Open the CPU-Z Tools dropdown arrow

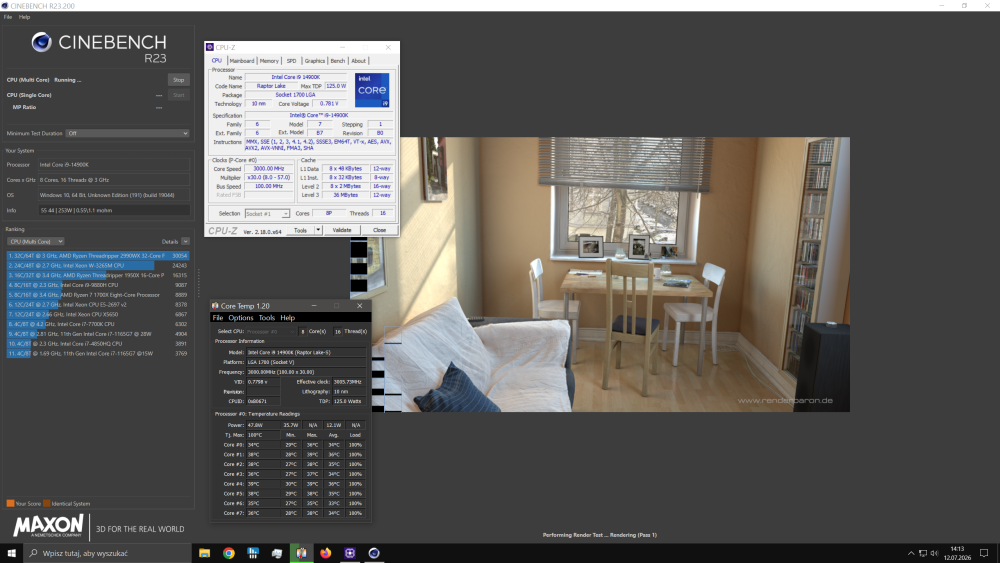click(x=318, y=230)
